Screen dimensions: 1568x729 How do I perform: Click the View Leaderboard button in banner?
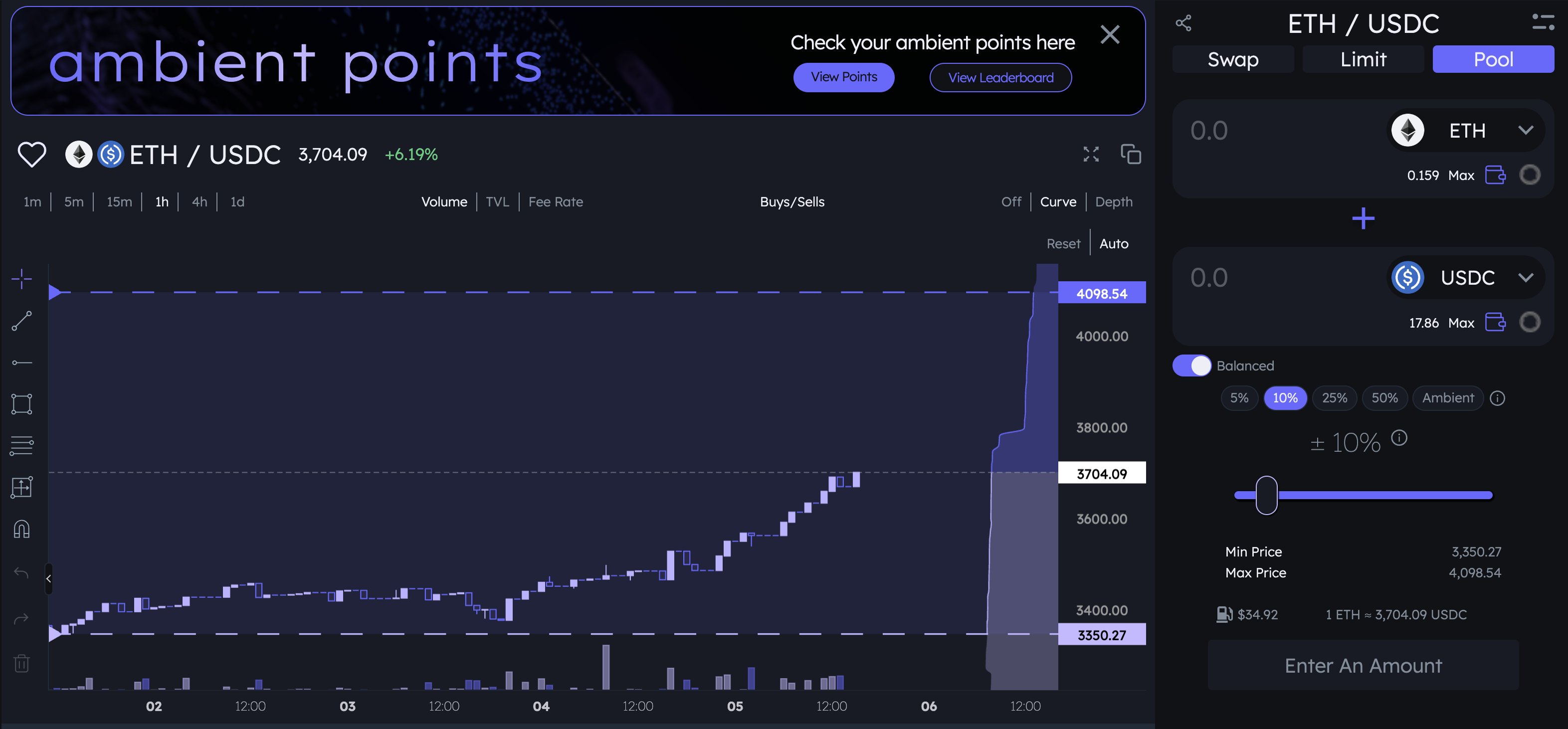[1000, 77]
